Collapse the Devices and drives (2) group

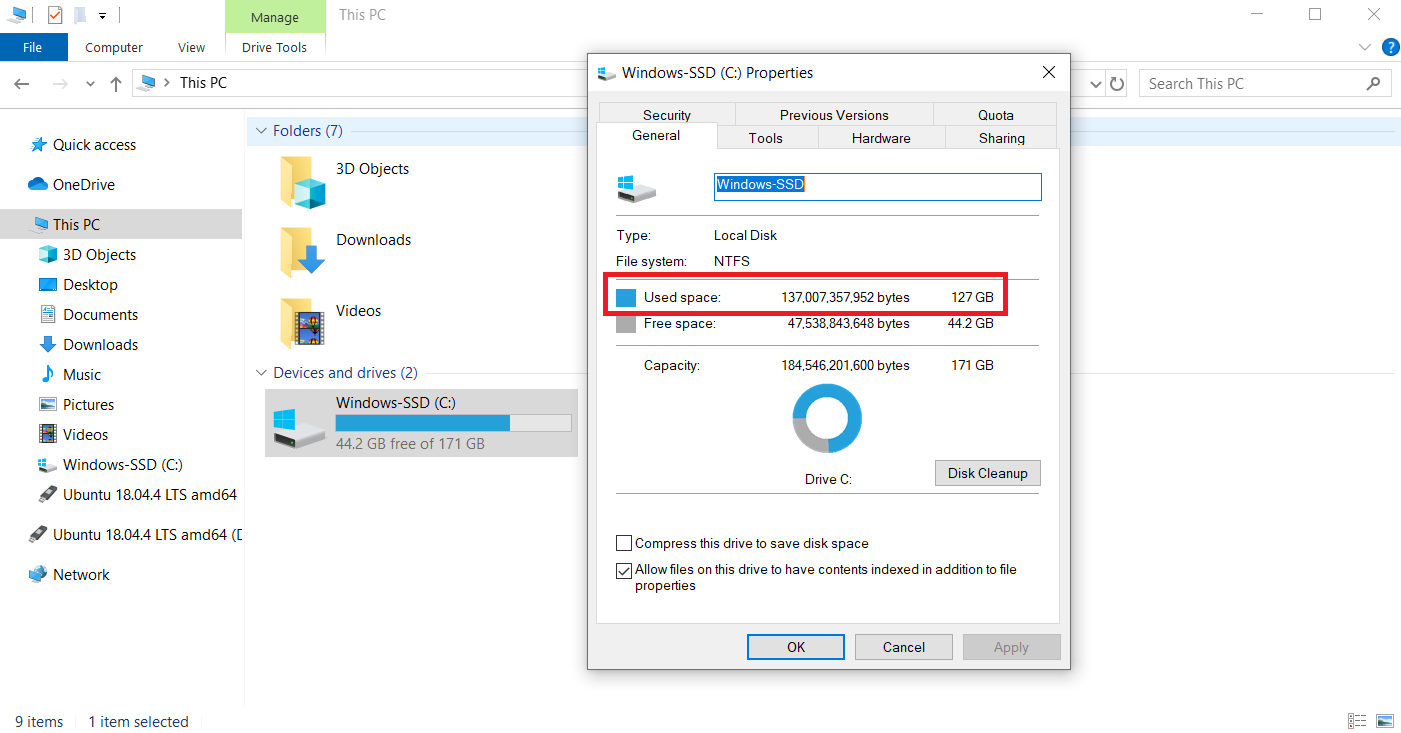pos(262,373)
